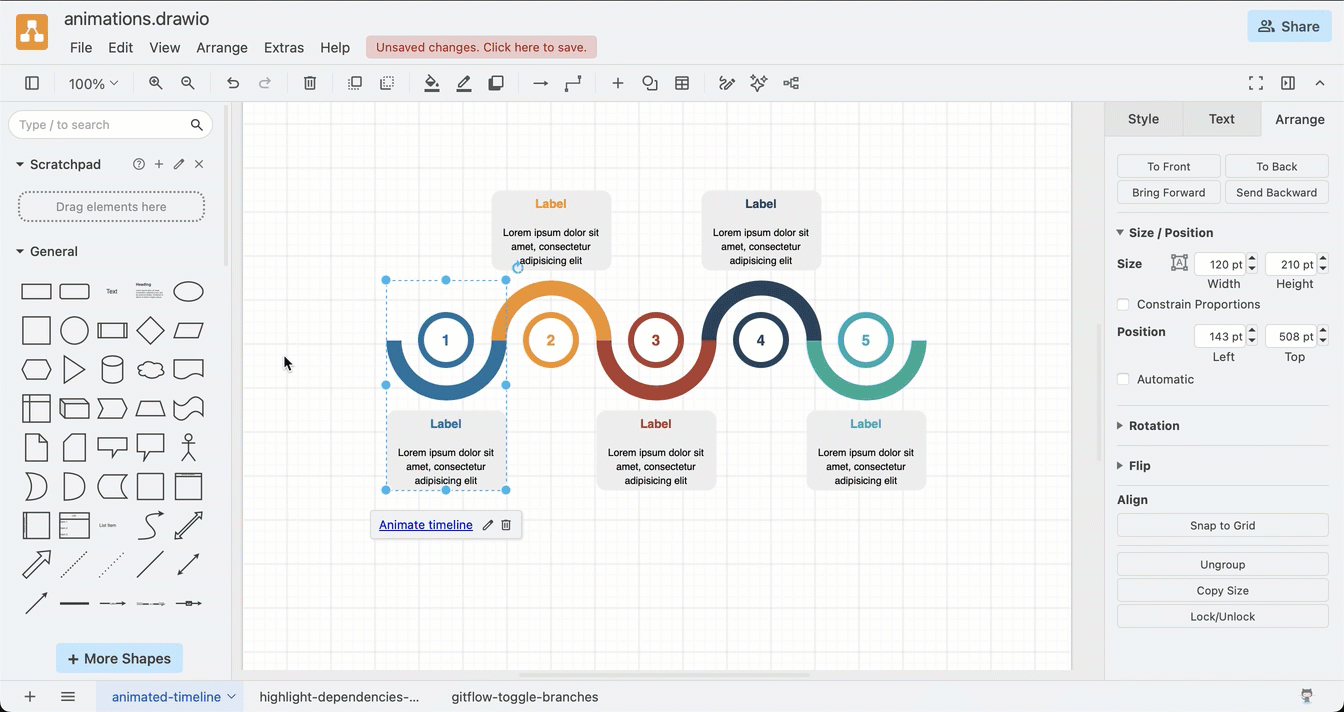Click Unsaved changes save notice
The width and height of the screenshot is (1344, 712).
pos(482,47)
